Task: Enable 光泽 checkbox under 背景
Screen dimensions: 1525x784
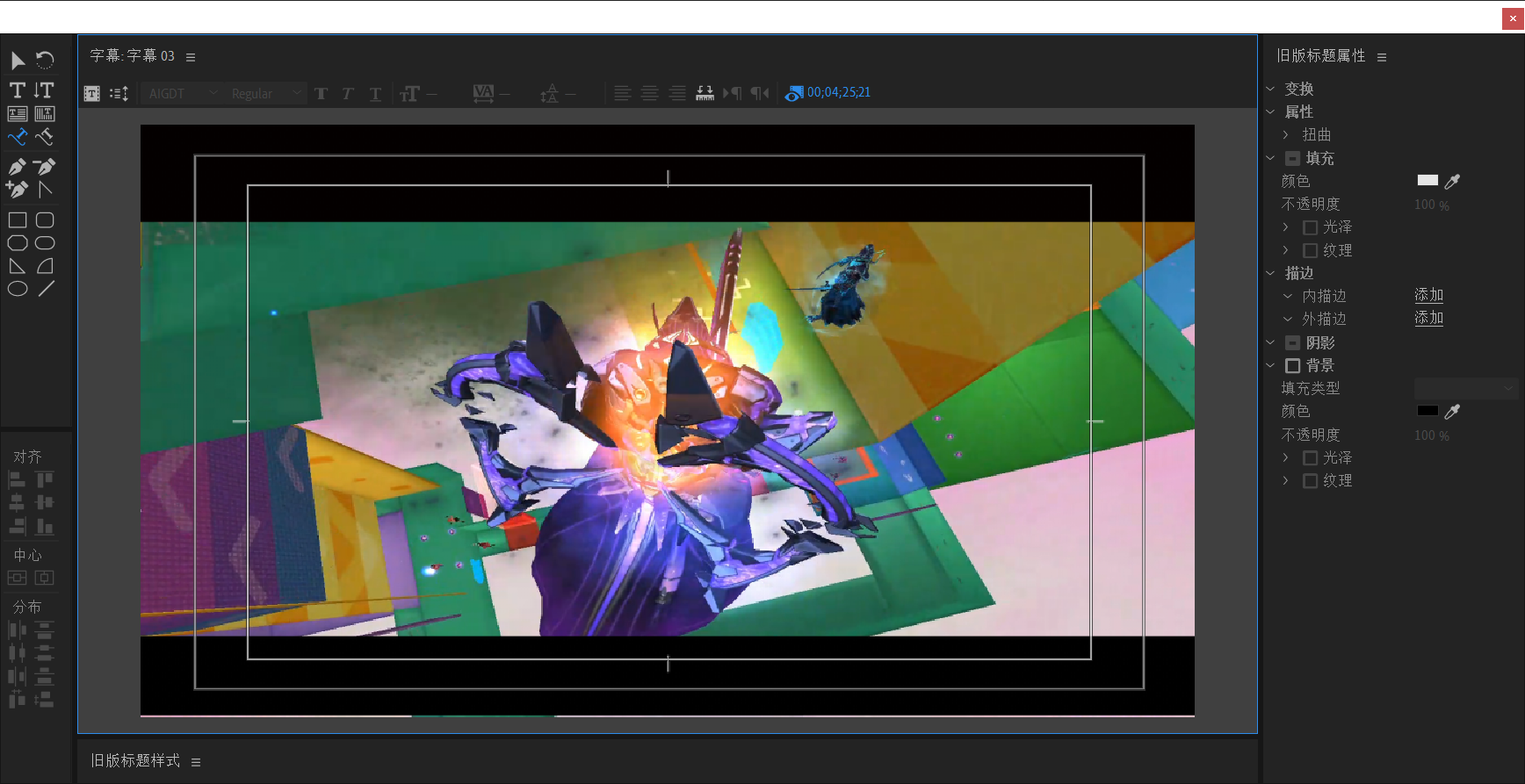Action: [1310, 458]
